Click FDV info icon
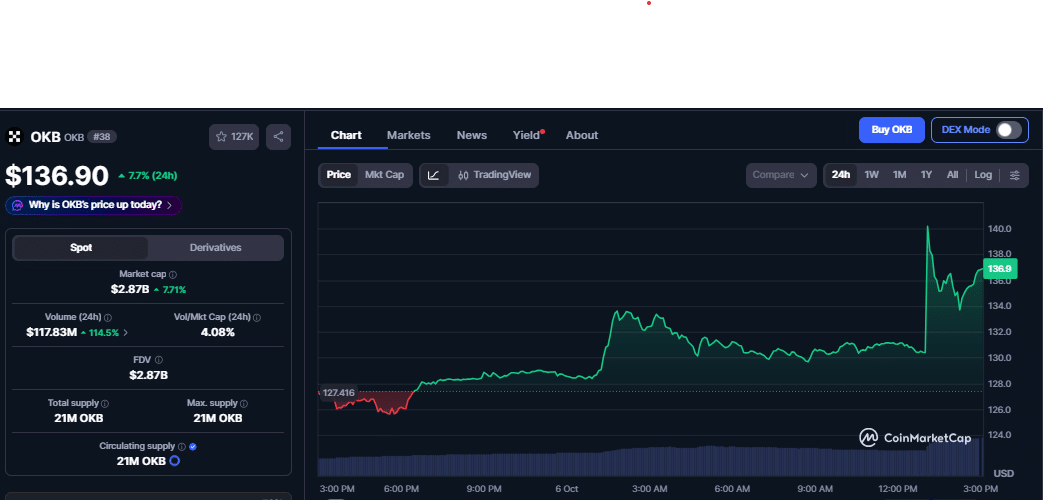The width and height of the screenshot is (1043, 500). 159,360
